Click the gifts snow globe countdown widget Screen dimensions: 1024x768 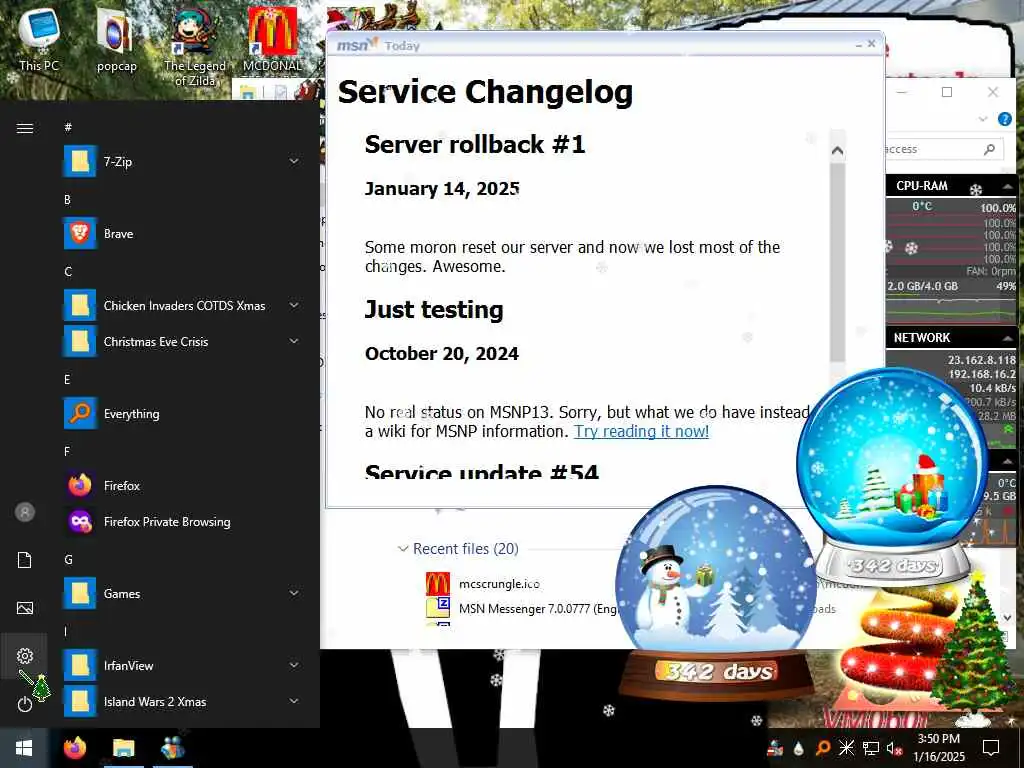(x=893, y=477)
